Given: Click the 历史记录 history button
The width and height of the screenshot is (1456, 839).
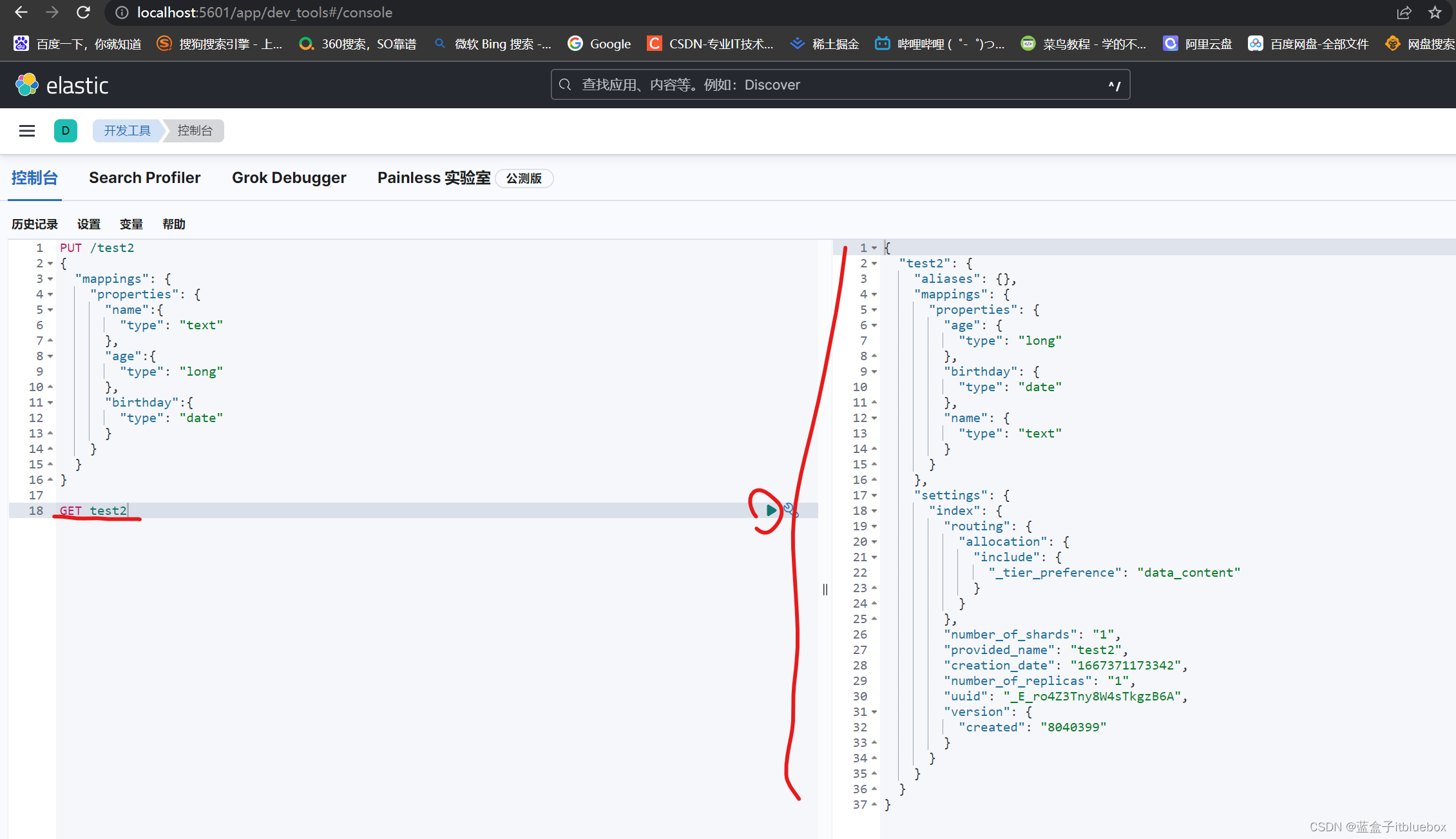Looking at the screenshot, I should pyautogui.click(x=35, y=223).
